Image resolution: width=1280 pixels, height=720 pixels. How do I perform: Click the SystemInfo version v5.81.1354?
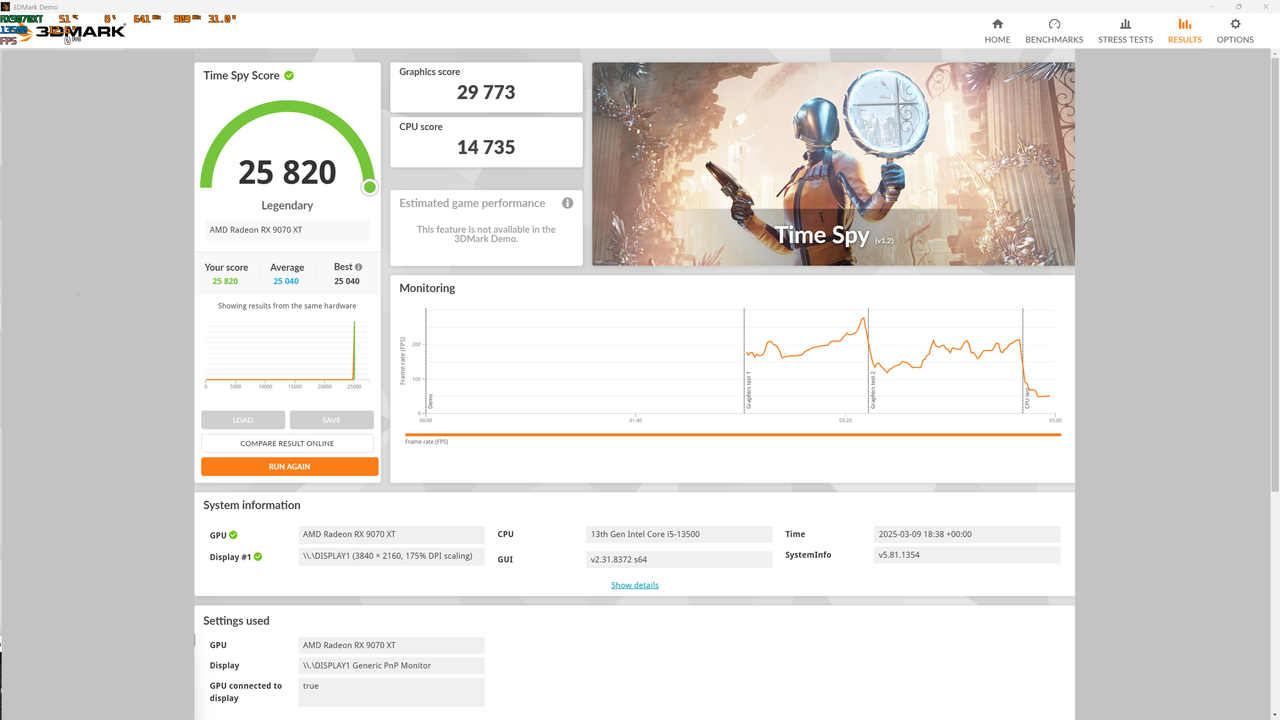pos(967,555)
